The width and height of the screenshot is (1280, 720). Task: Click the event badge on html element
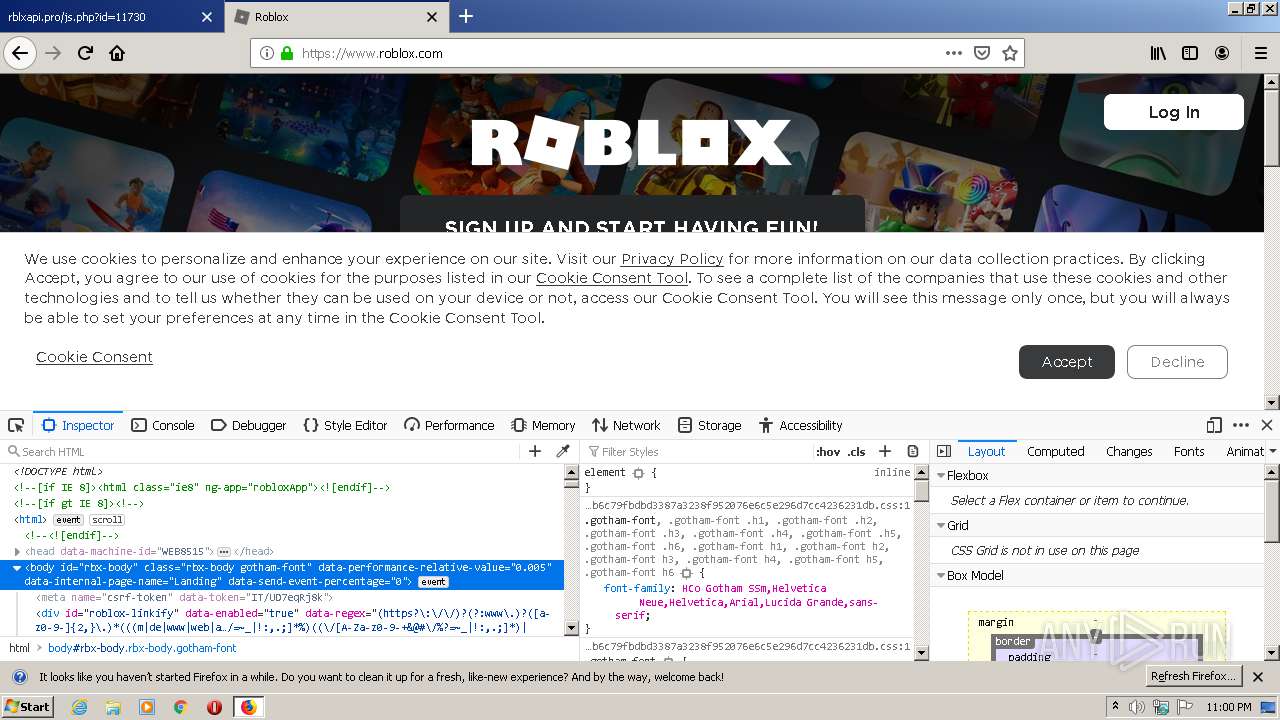(x=68, y=520)
